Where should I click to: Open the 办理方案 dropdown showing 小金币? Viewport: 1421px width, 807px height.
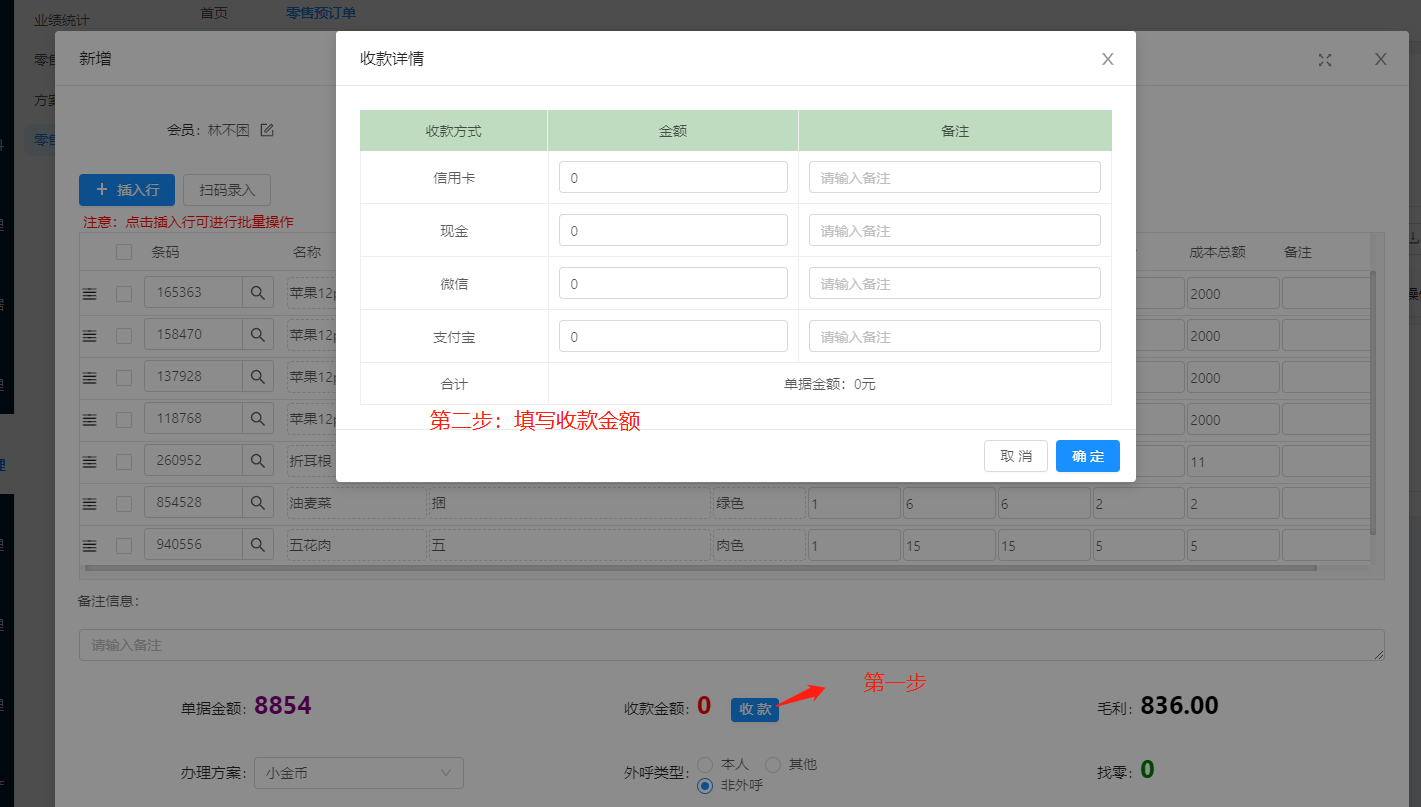(359, 773)
